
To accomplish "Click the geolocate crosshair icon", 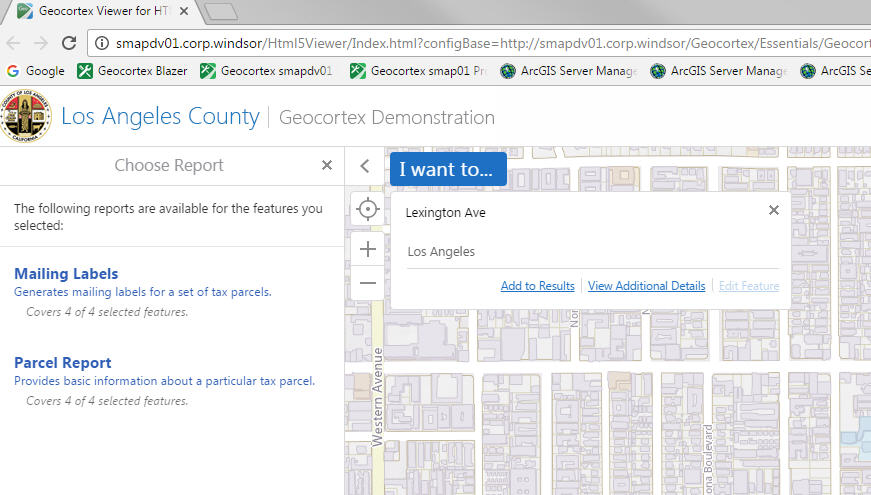I will pos(368,209).
